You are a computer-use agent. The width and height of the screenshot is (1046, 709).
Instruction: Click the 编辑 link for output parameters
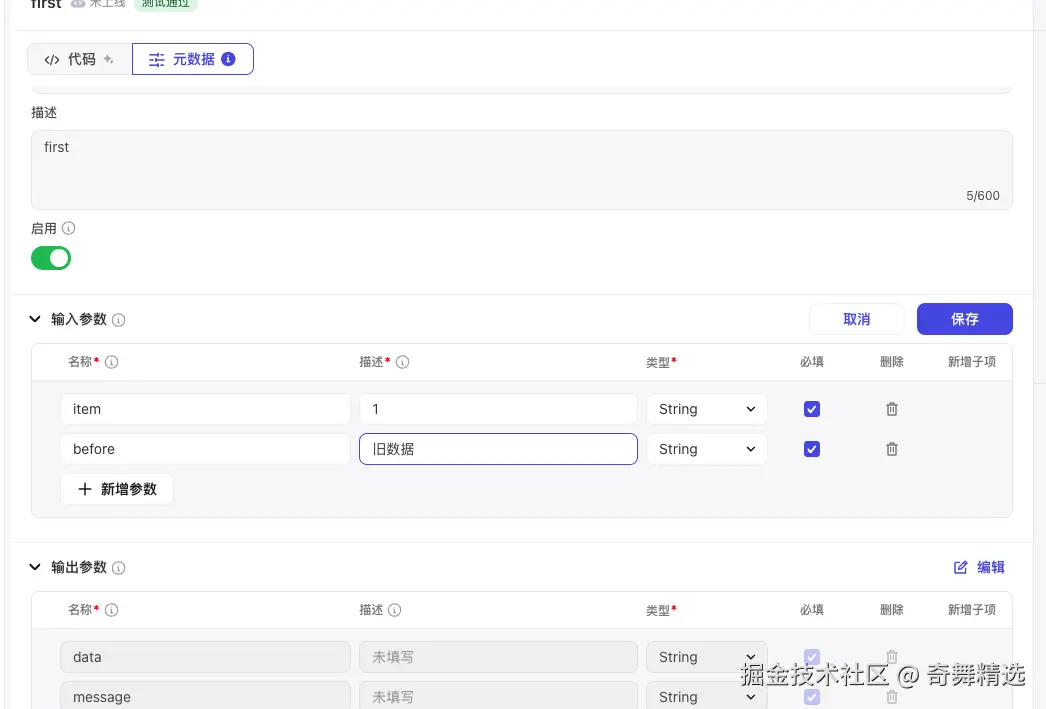coord(979,567)
